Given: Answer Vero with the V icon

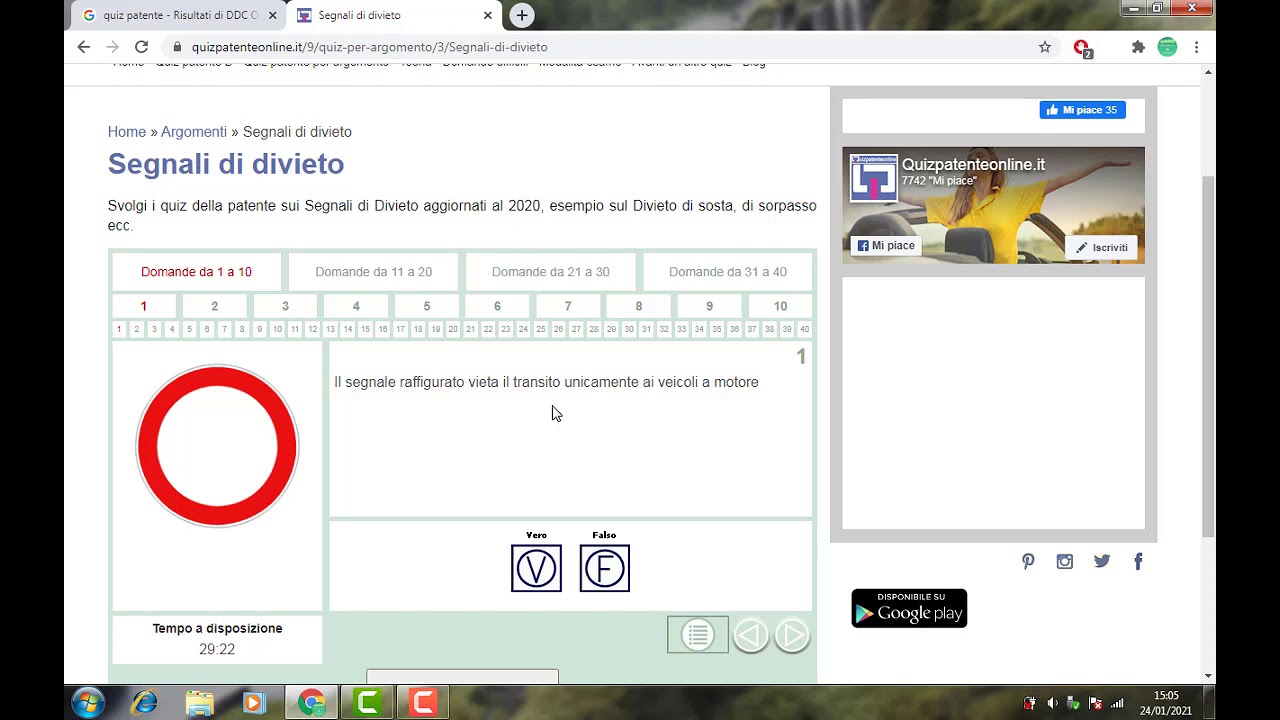Looking at the screenshot, I should [536, 568].
